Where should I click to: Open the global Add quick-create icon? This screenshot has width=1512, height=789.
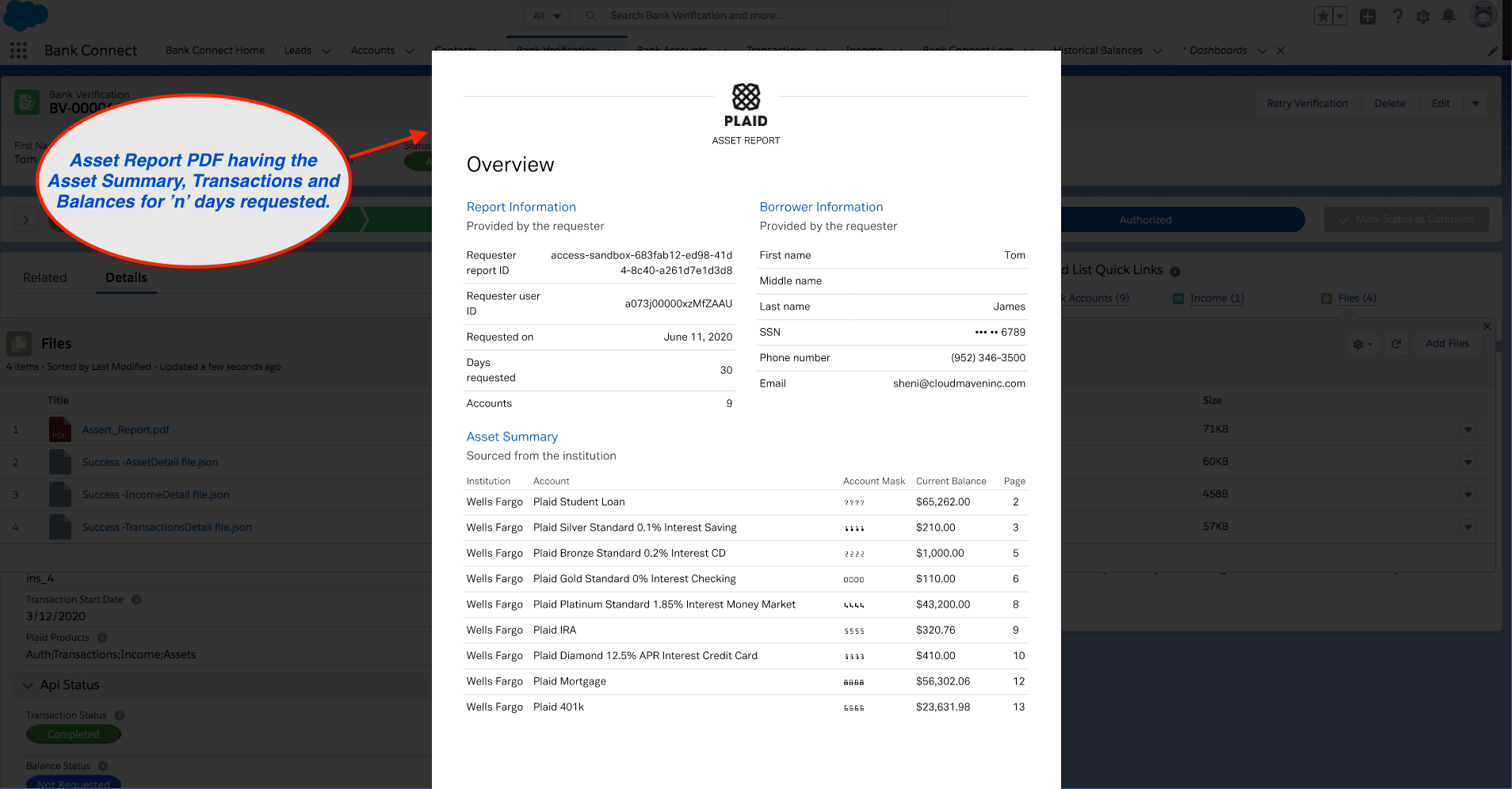[1367, 16]
